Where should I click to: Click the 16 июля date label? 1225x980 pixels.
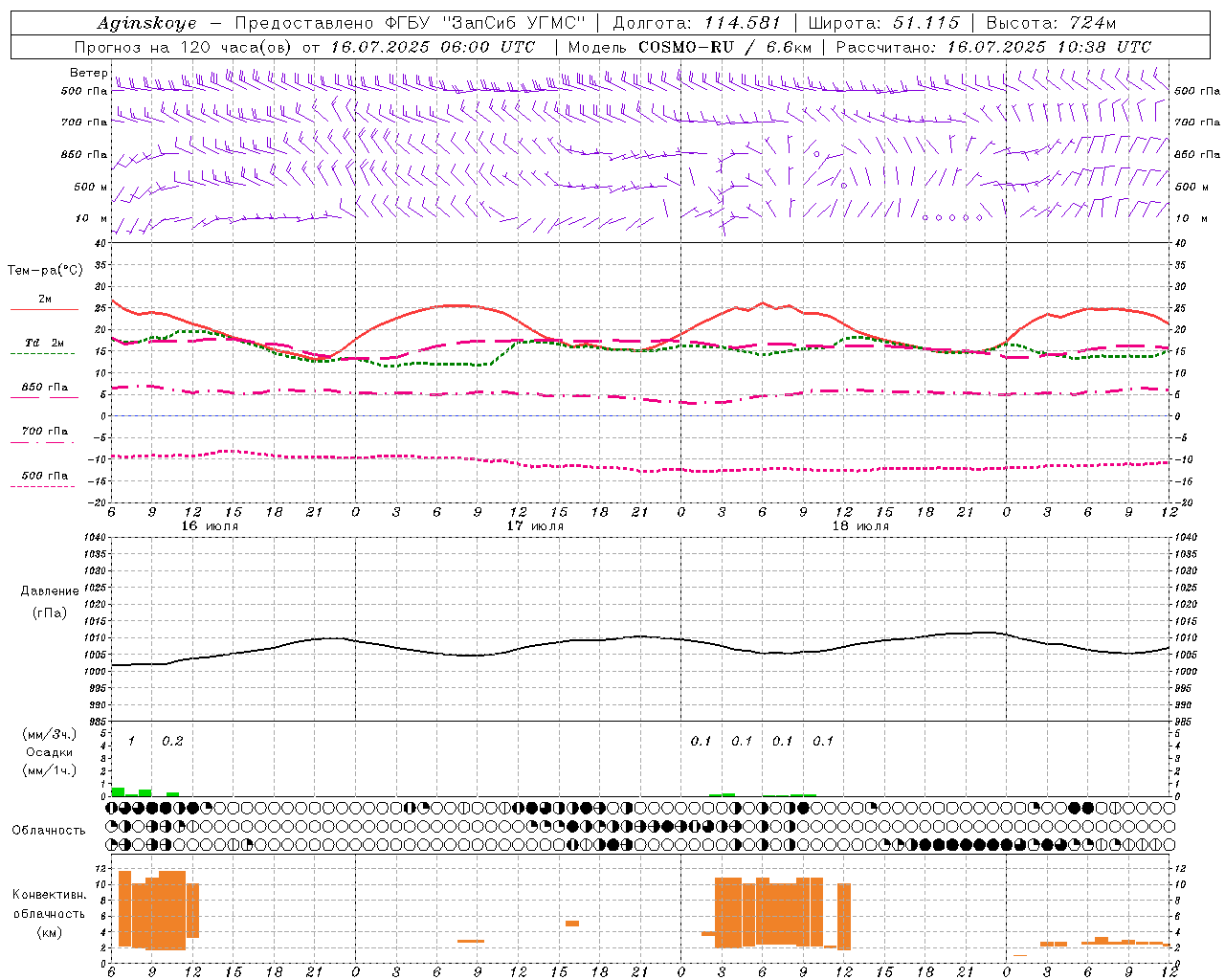click(x=210, y=525)
